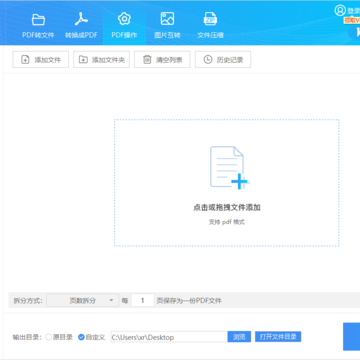Click the 浏览 browse button

tap(239, 337)
